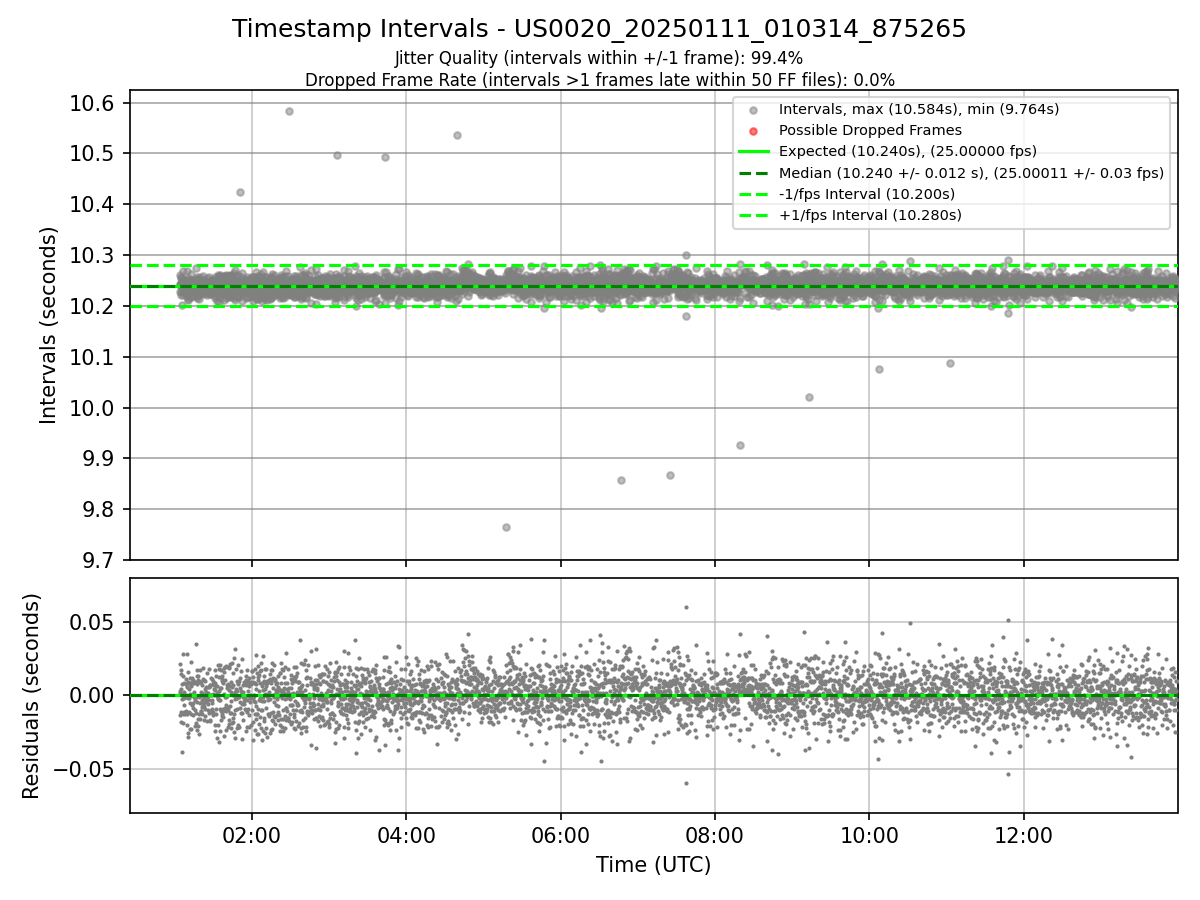
Task: Select legend entry 'Intervals, max (10.584s), min (9.764s)'
Action: coord(919,109)
